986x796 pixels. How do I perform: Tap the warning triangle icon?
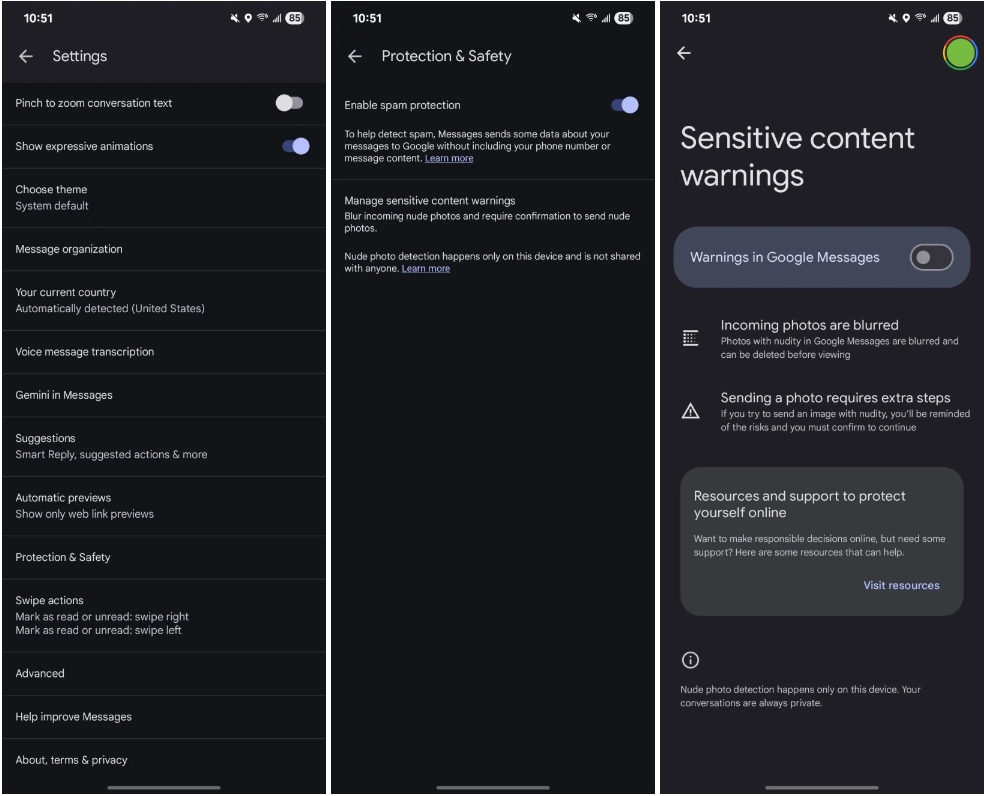(x=690, y=411)
